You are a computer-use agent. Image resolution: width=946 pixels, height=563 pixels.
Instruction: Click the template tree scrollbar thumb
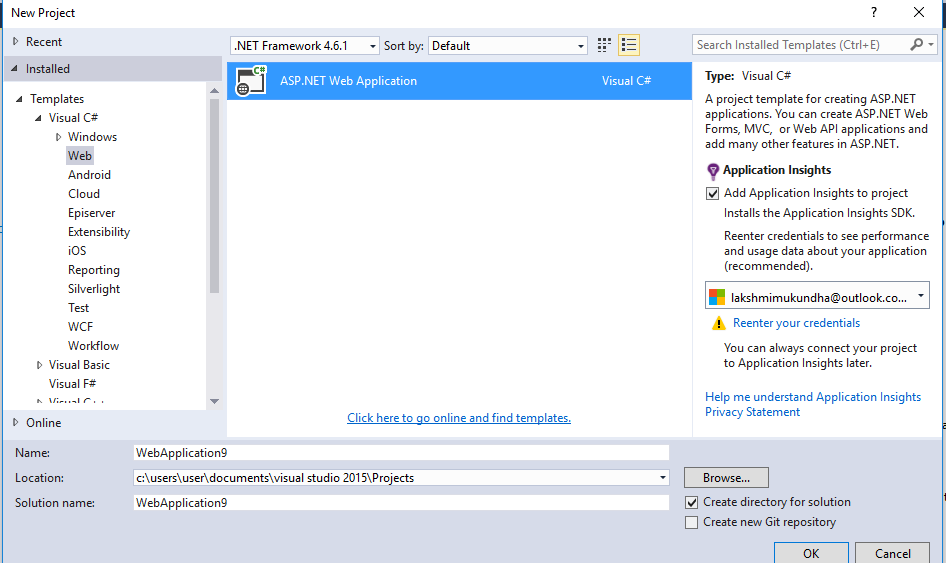pos(214,196)
